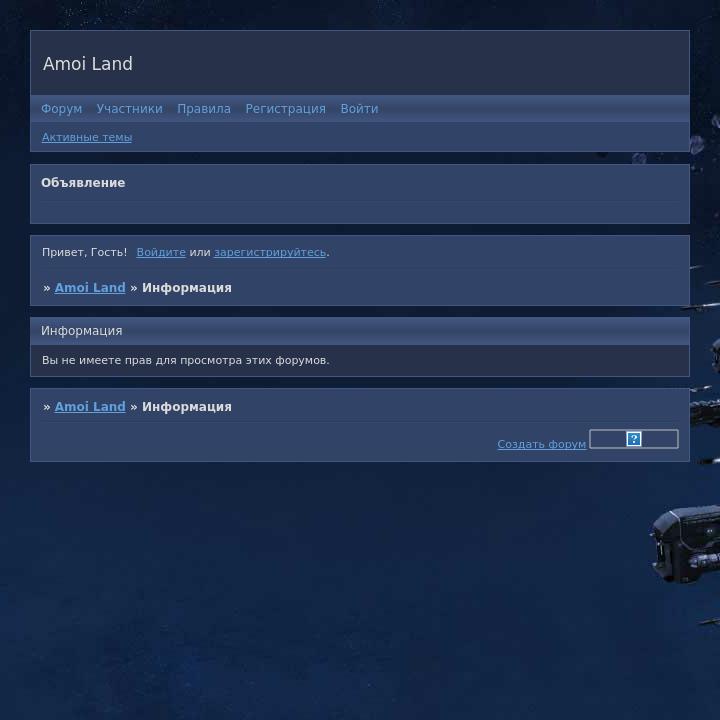Open the Правила page
This screenshot has width=720, height=720.
point(204,109)
